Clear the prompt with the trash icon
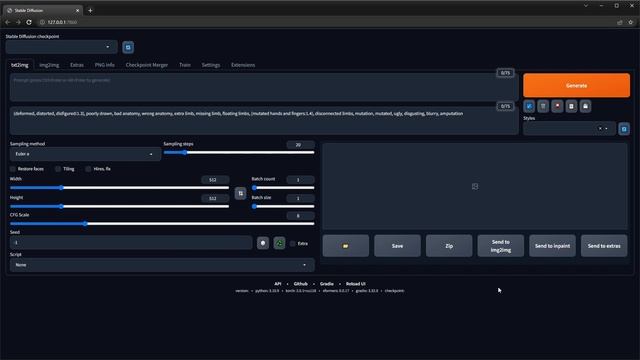The image size is (640, 360). coord(543,106)
